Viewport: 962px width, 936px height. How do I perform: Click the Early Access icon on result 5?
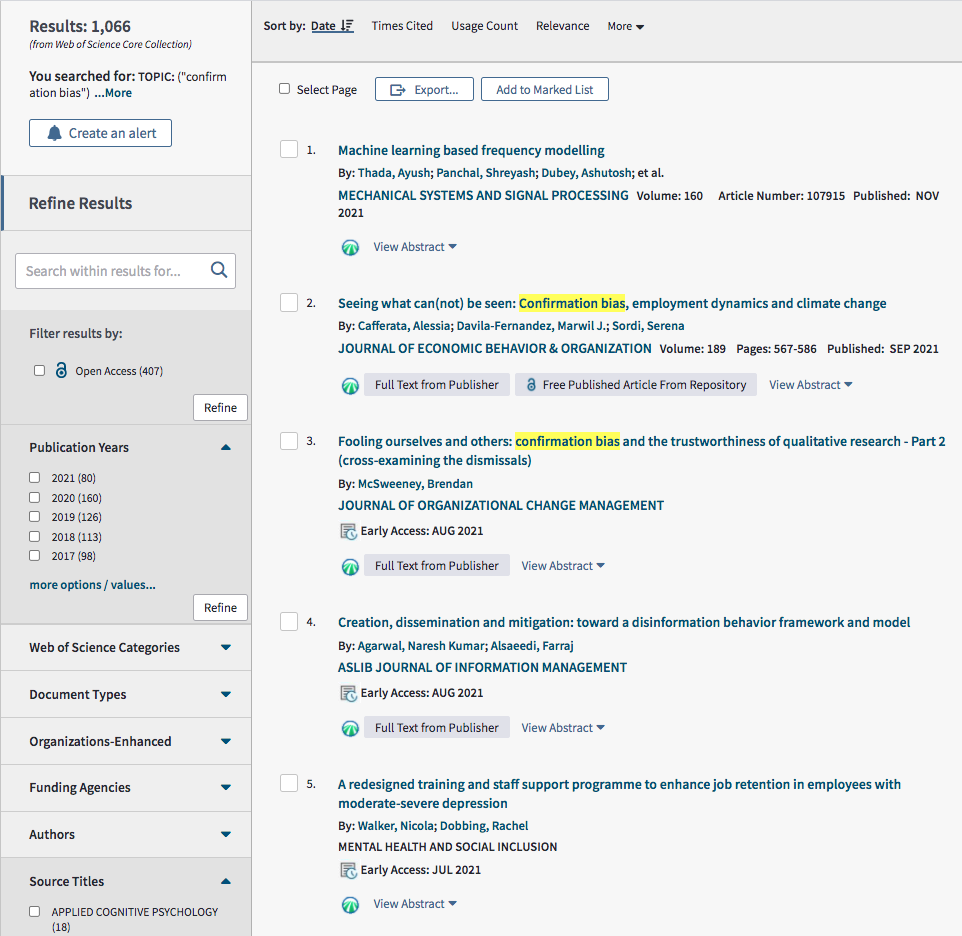click(348, 870)
